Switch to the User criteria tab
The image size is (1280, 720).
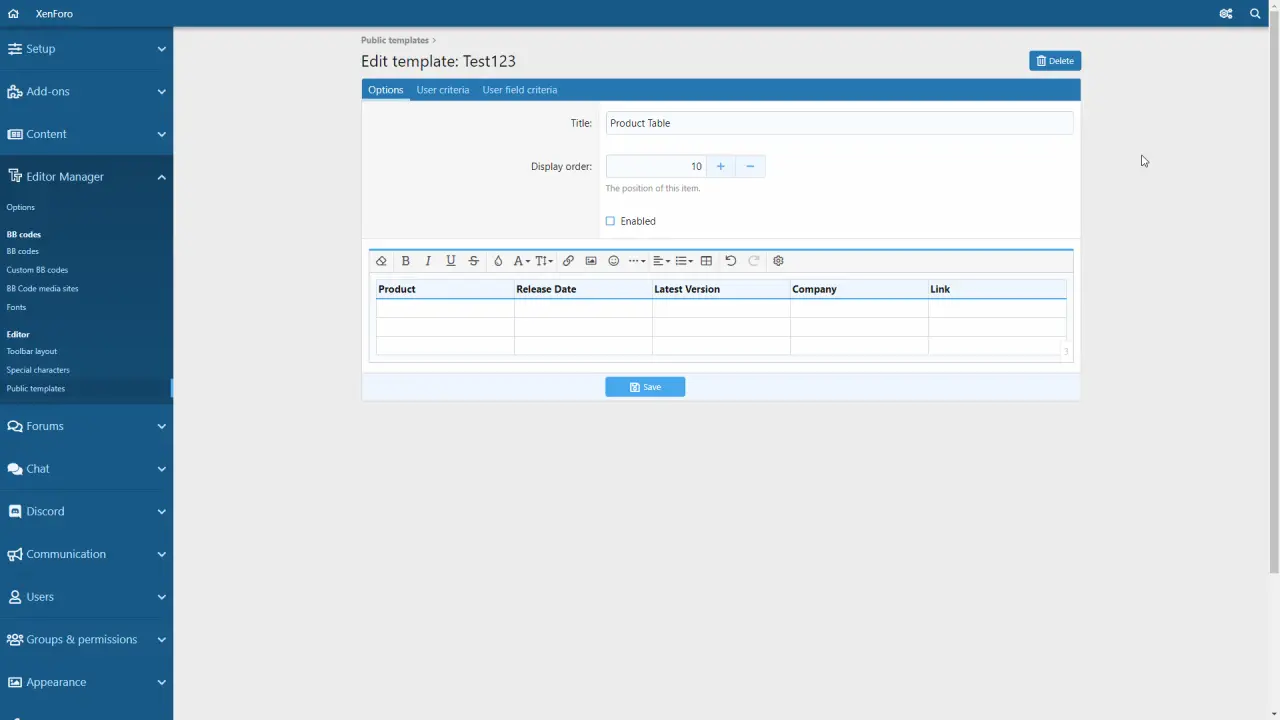[x=442, y=90]
